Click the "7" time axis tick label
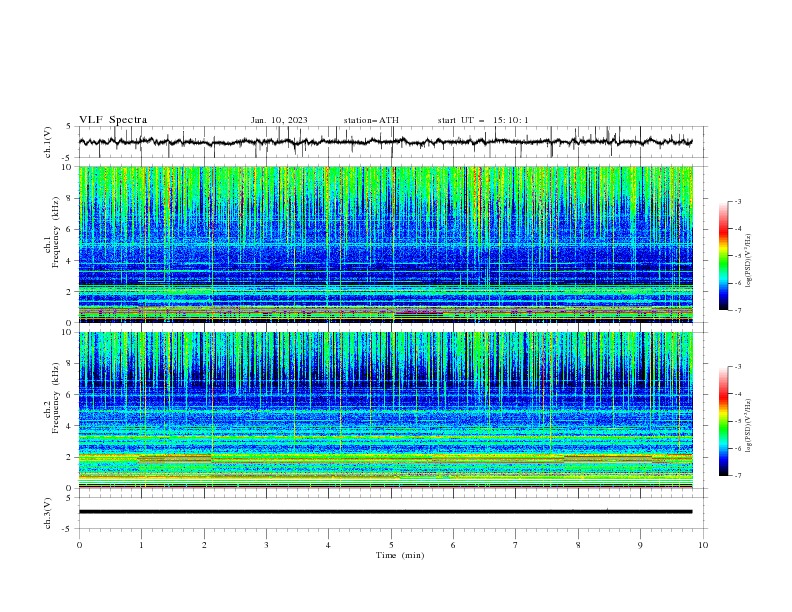This screenshot has height=612, width=792. coord(516,545)
